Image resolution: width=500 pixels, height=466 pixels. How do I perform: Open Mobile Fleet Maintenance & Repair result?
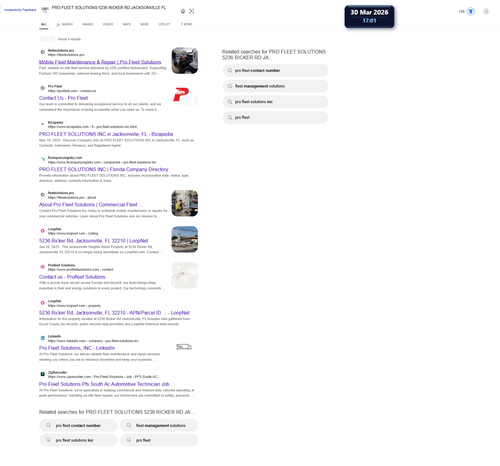click(100, 62)
